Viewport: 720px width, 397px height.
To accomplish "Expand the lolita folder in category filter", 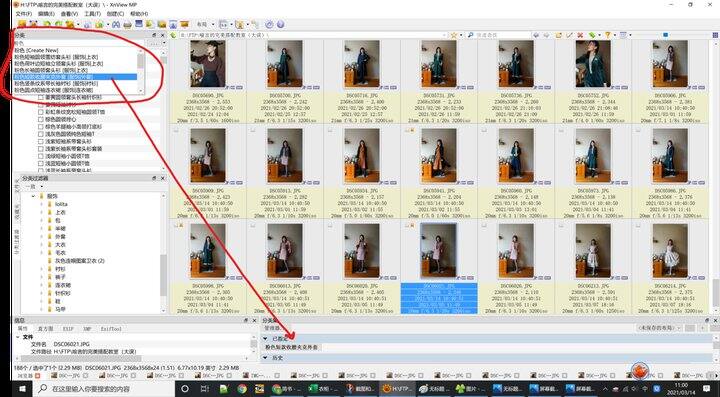I will [42, 204].
